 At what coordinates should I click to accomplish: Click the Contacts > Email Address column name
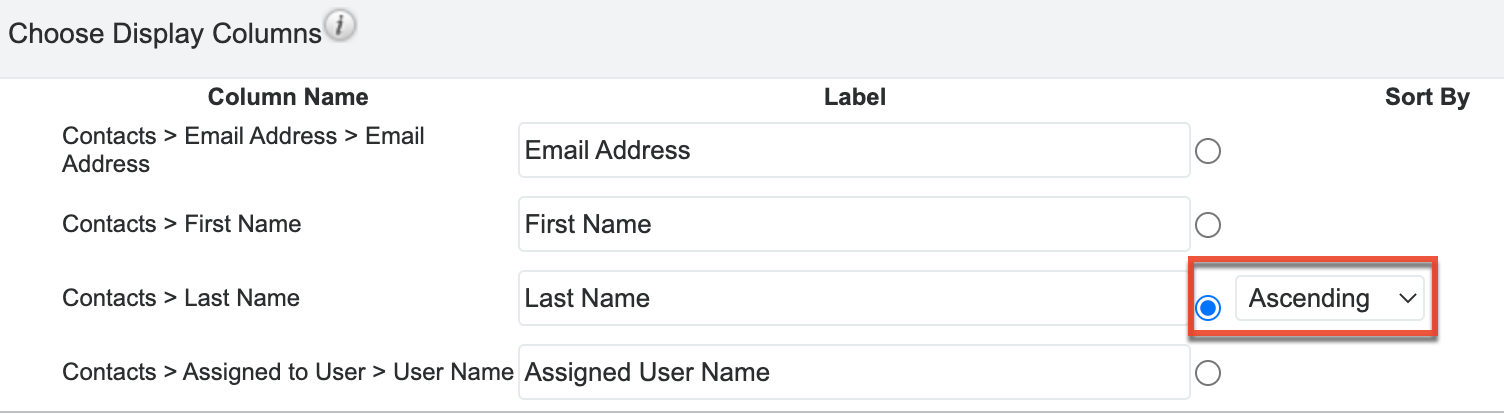[243, 149]
